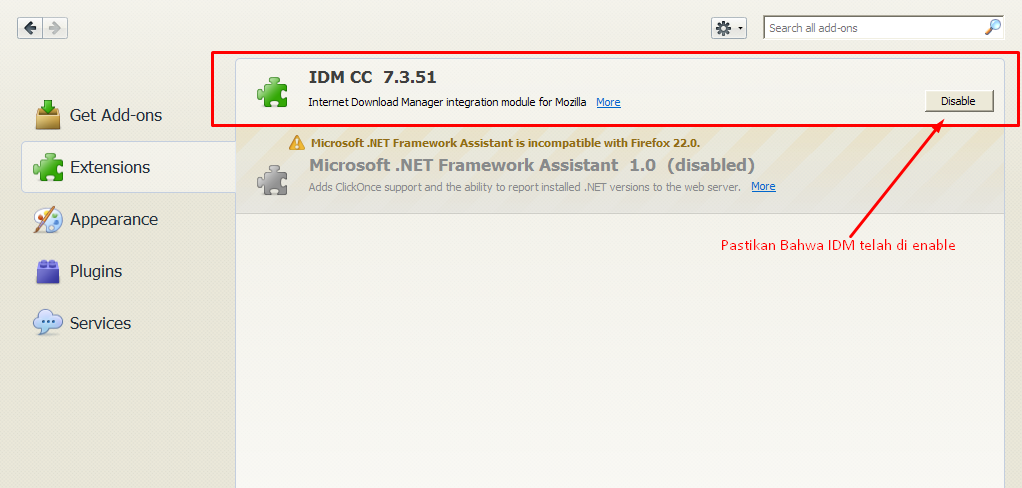The image size is (1022, 488).
Task: Click the forward arrow navigation button
Action: 55,28
